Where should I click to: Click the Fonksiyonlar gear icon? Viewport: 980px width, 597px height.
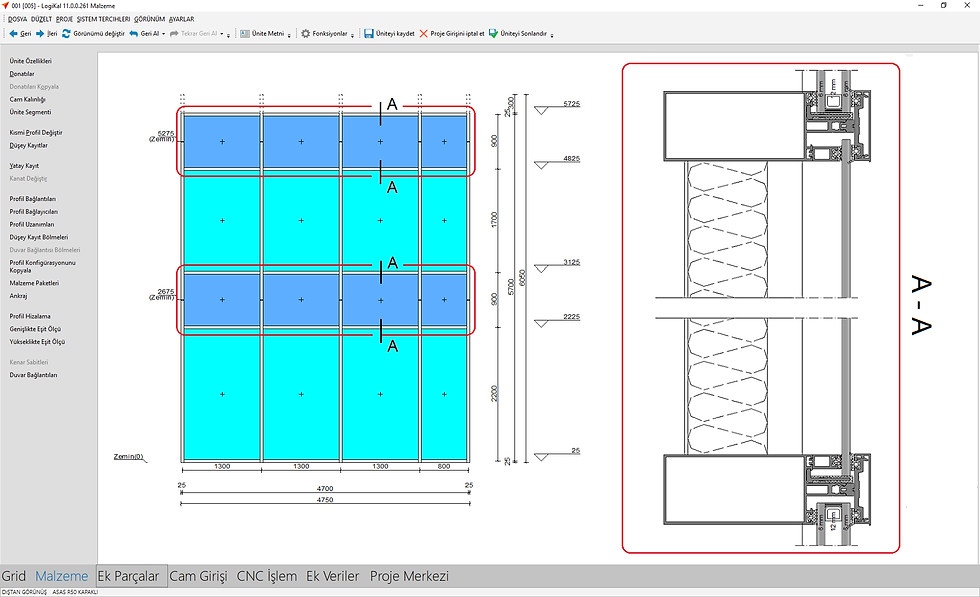click(306, 34)
